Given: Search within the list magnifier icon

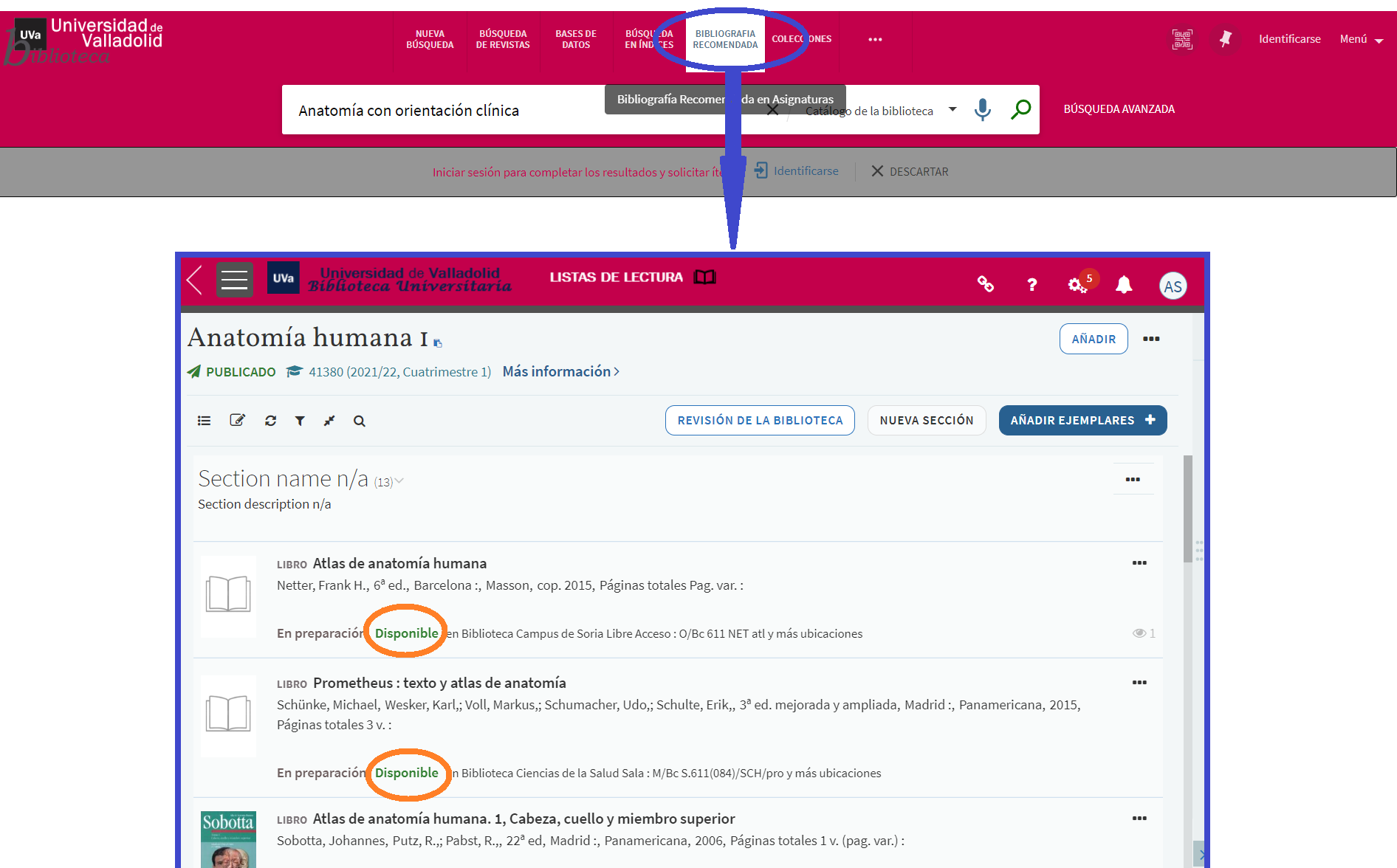Looking at the screenshot, I should [360, 421].
